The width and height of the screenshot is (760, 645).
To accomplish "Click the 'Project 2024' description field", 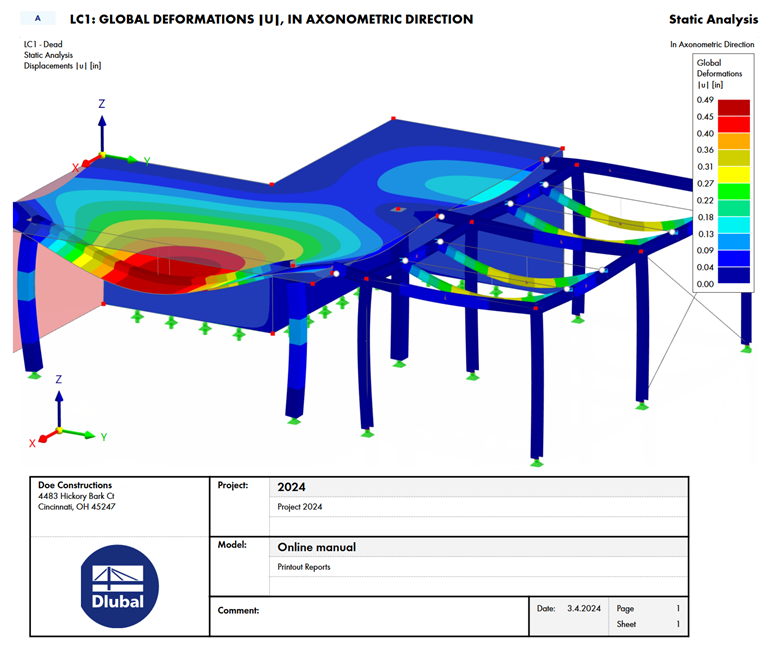I will 478,507.
